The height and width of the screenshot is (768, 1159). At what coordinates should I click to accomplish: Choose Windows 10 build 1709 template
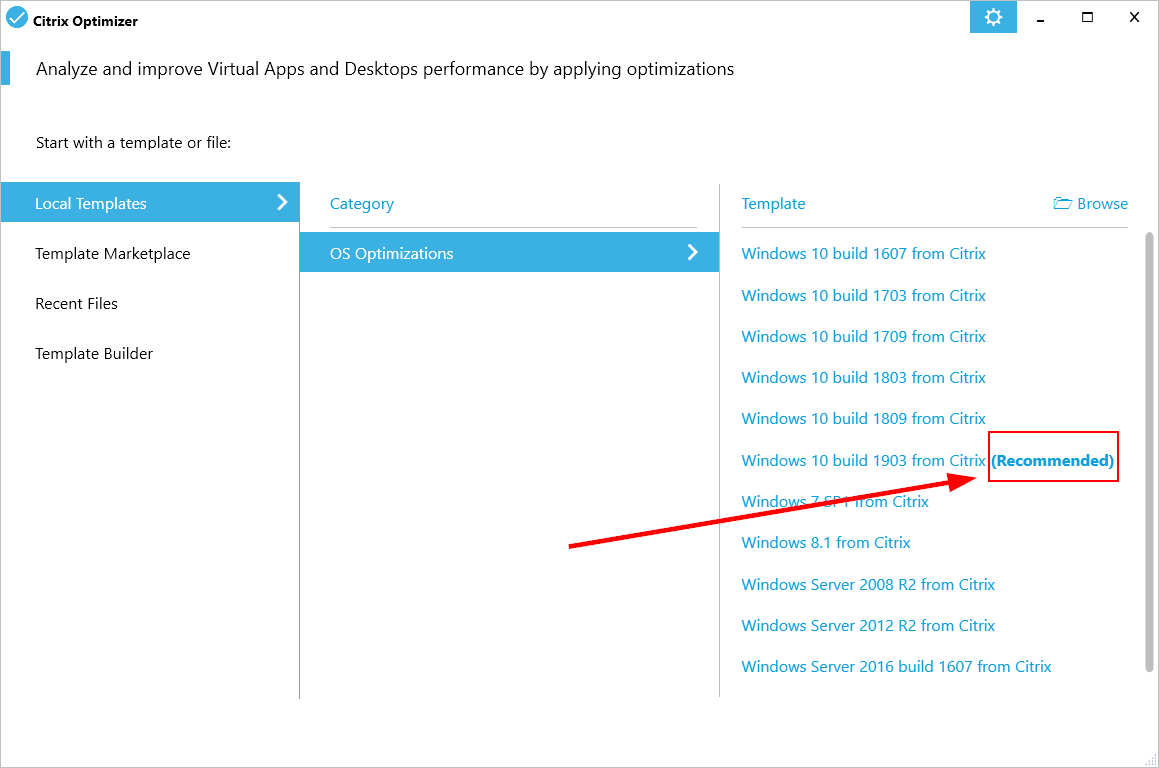tap(863, 337)
